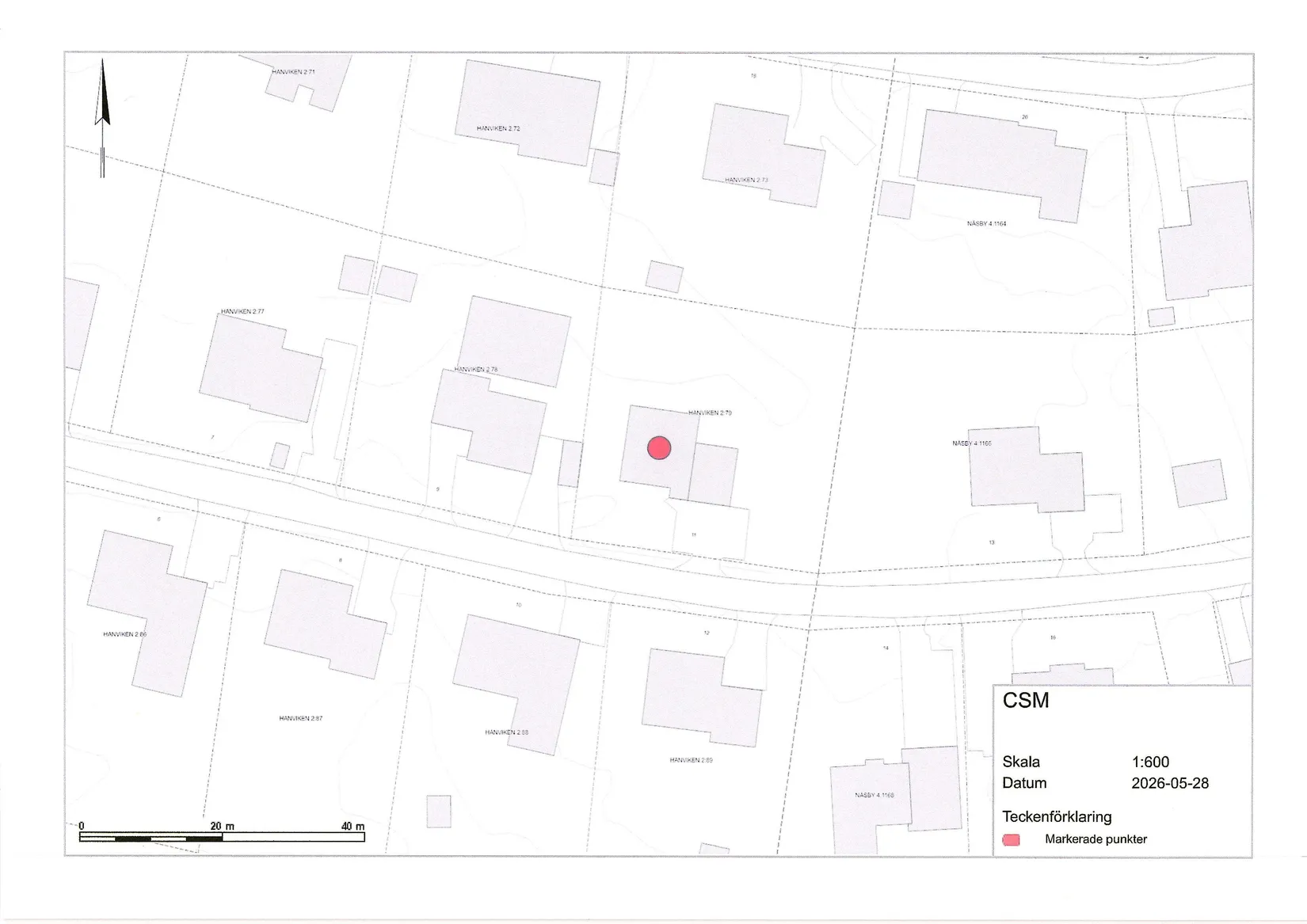This screenshot has height=924, width=1307.
Task: Click the north arrow symbol
Action: pos(102,119)
